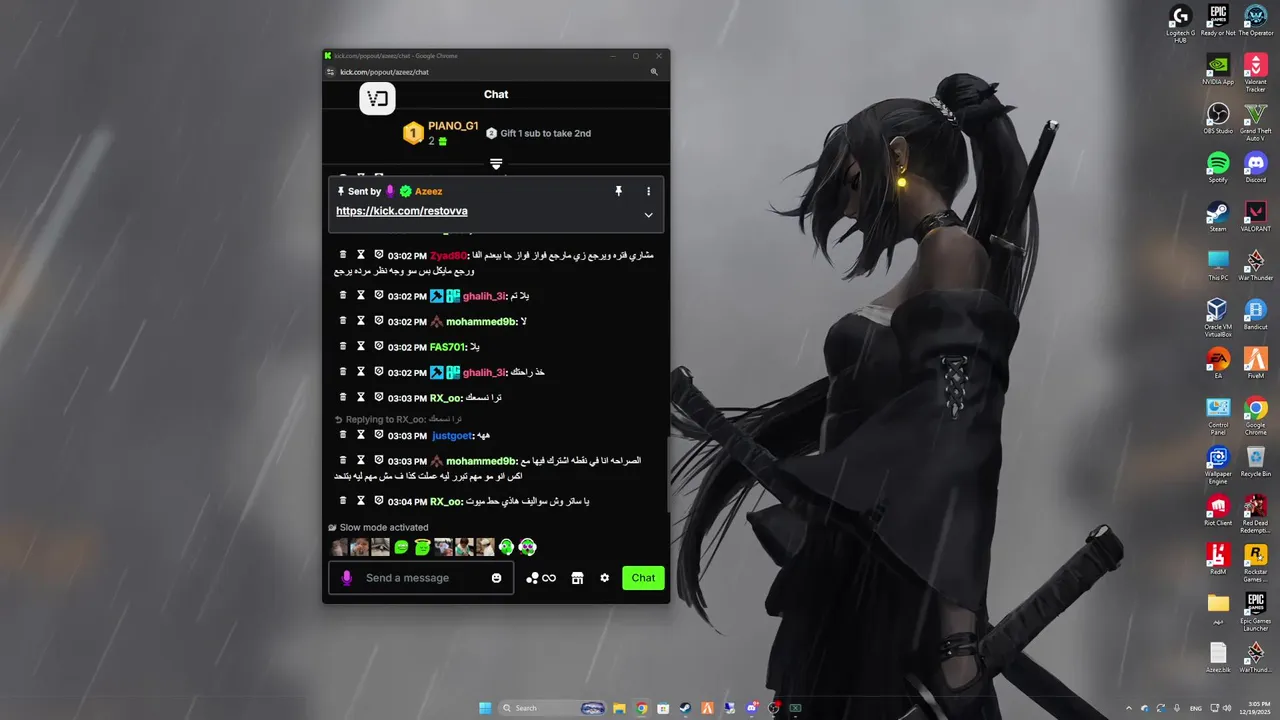Viewport: 1280px width, 720px height.
Task: Click Slow mode activated notice
Action: click(378, 527)
